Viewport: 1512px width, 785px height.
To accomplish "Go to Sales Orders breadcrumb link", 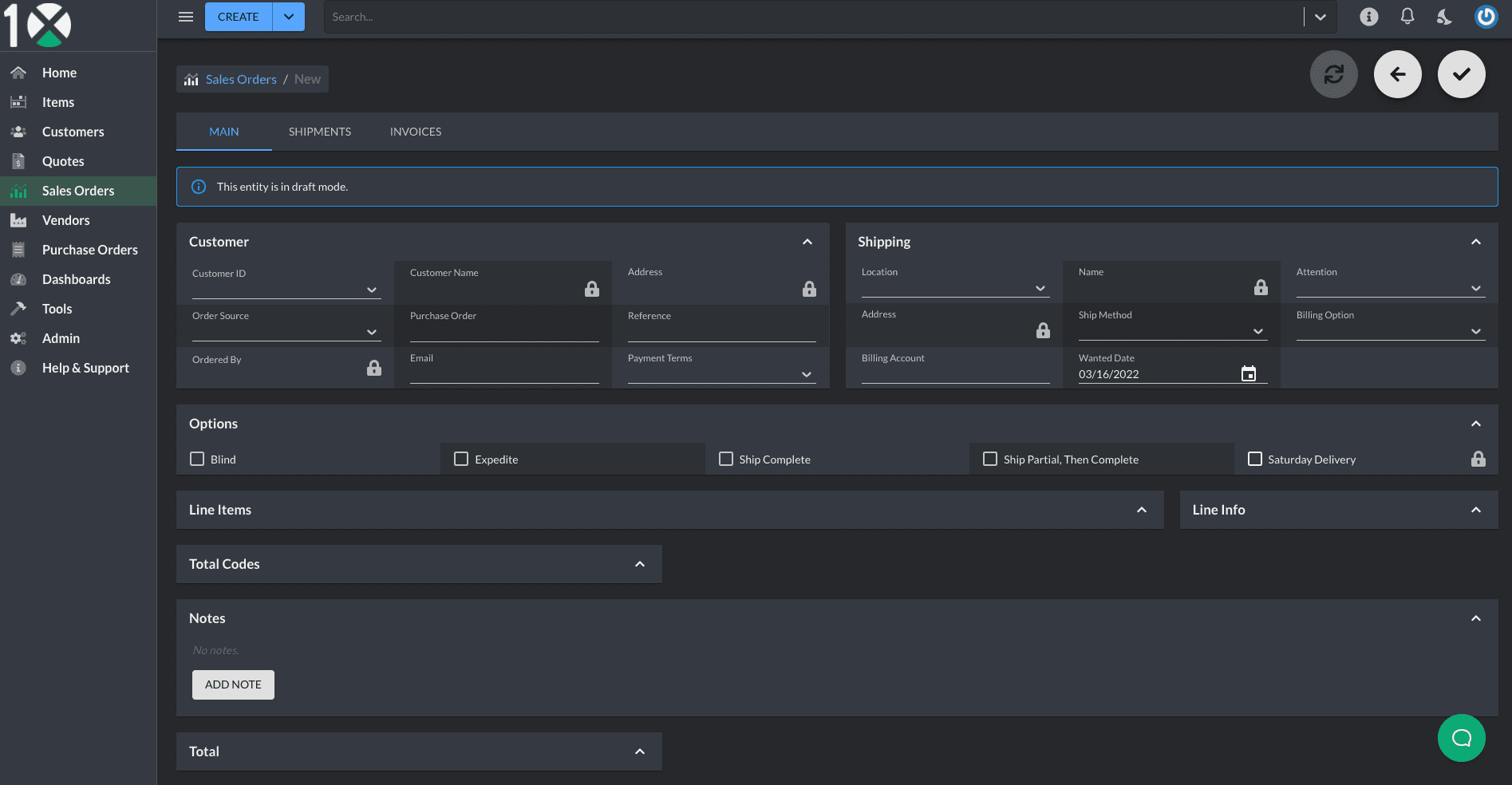I will click(x=241, y=79).
